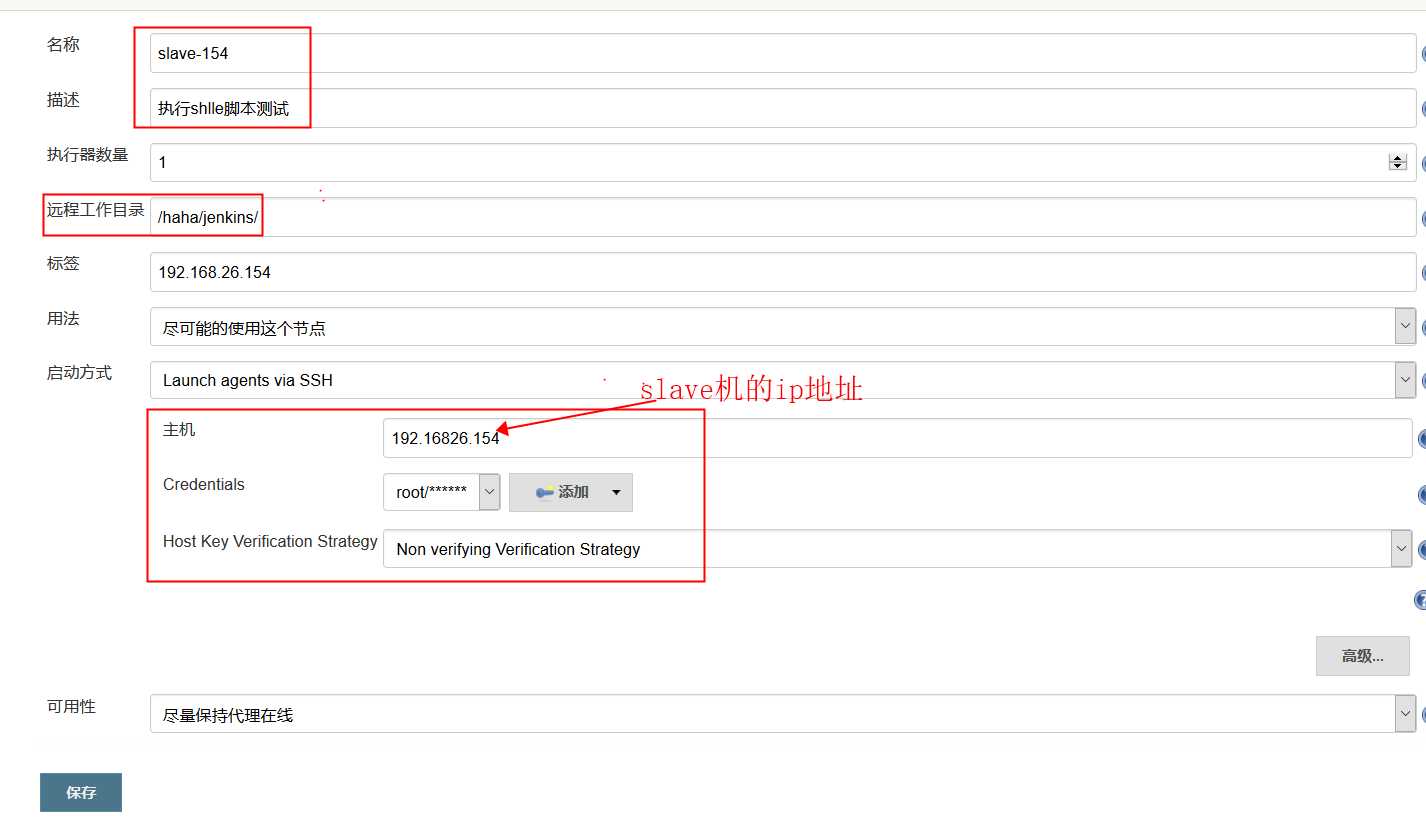Click help icon next to Credentials row
The image size is (1426, 828).
click(x=1422, y=494)
